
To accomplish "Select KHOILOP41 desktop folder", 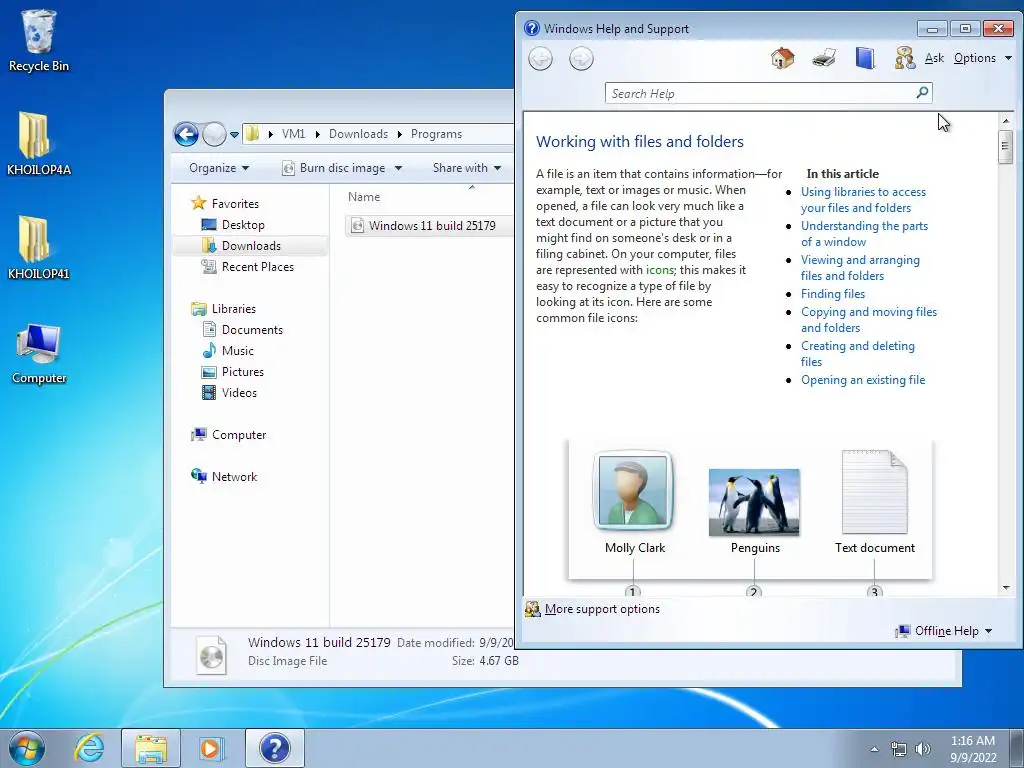I will point(39,248).
